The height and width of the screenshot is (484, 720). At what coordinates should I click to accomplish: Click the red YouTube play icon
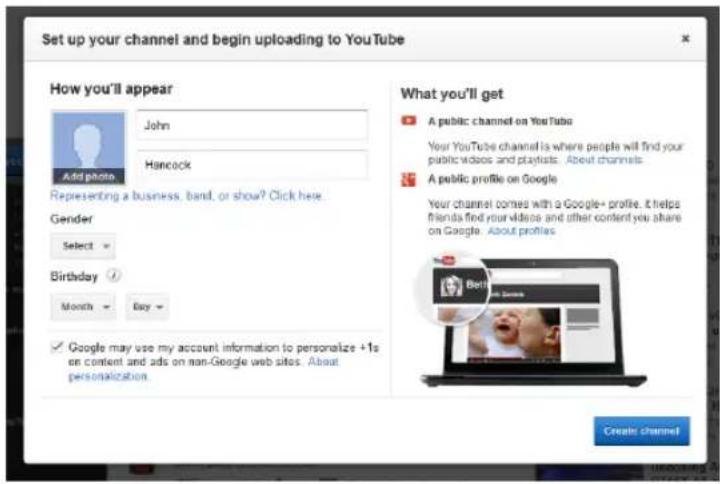(408, 121)
